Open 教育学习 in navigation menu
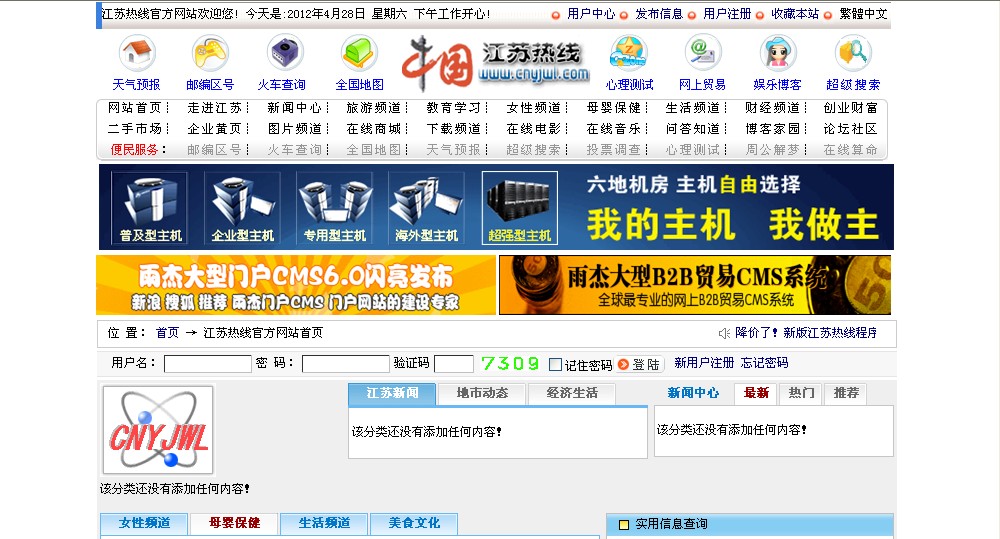 pos(453,108)
